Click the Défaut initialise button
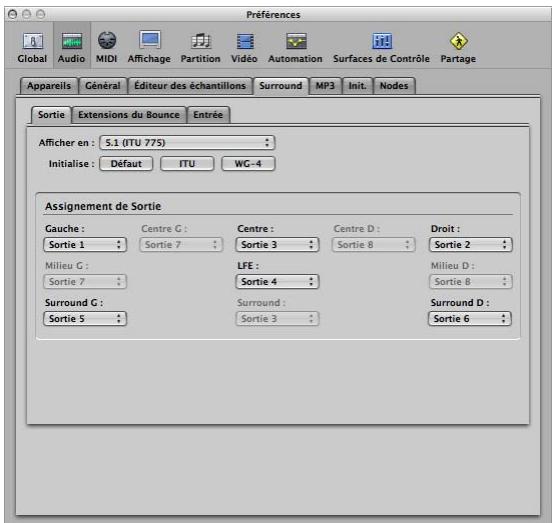 [126, 164]
